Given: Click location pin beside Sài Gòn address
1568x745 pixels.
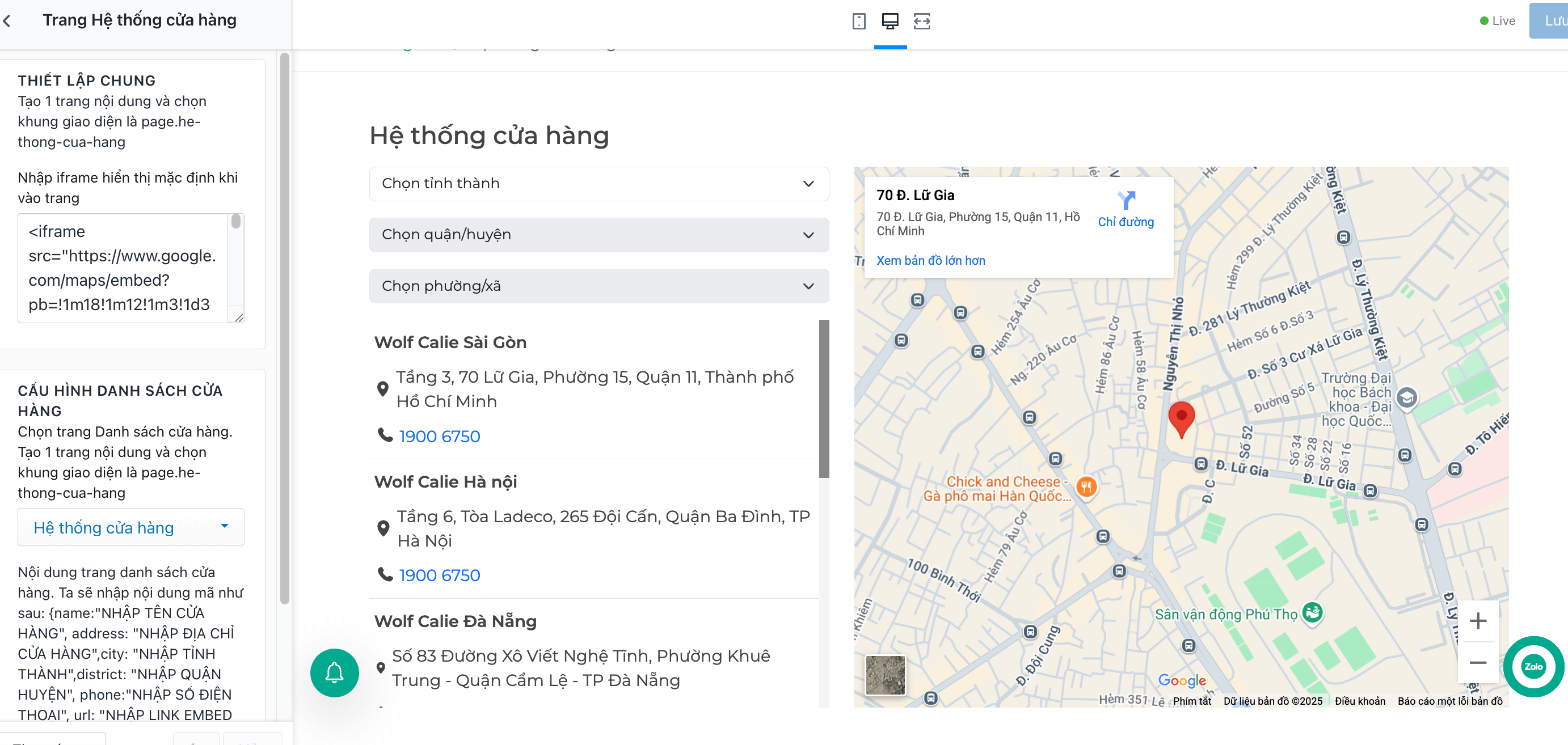Looking at the screenshot, I should 383,388.
